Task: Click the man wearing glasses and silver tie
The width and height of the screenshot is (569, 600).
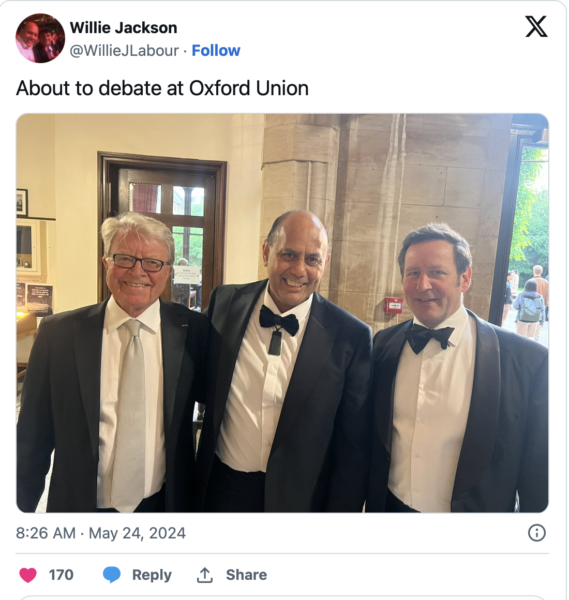Action: pos(111,364)
